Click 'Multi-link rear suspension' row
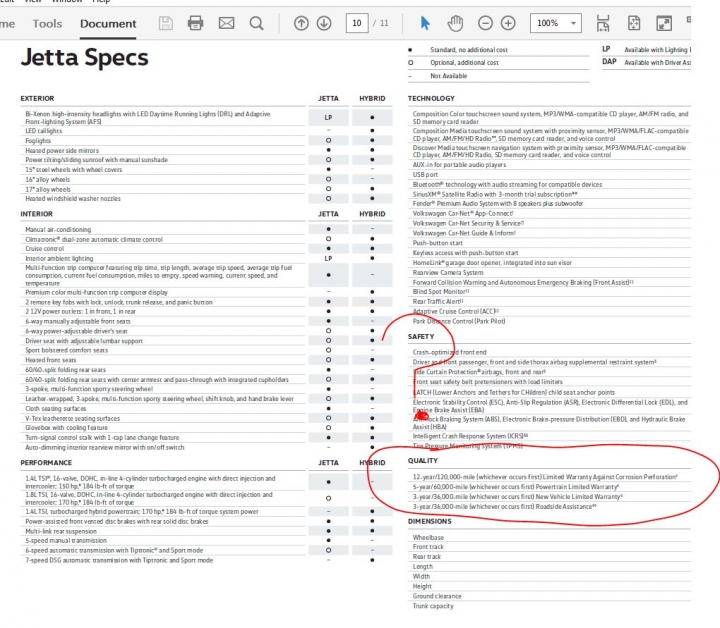The width and height of the screenshot is (720, 628). coord(207,531)
